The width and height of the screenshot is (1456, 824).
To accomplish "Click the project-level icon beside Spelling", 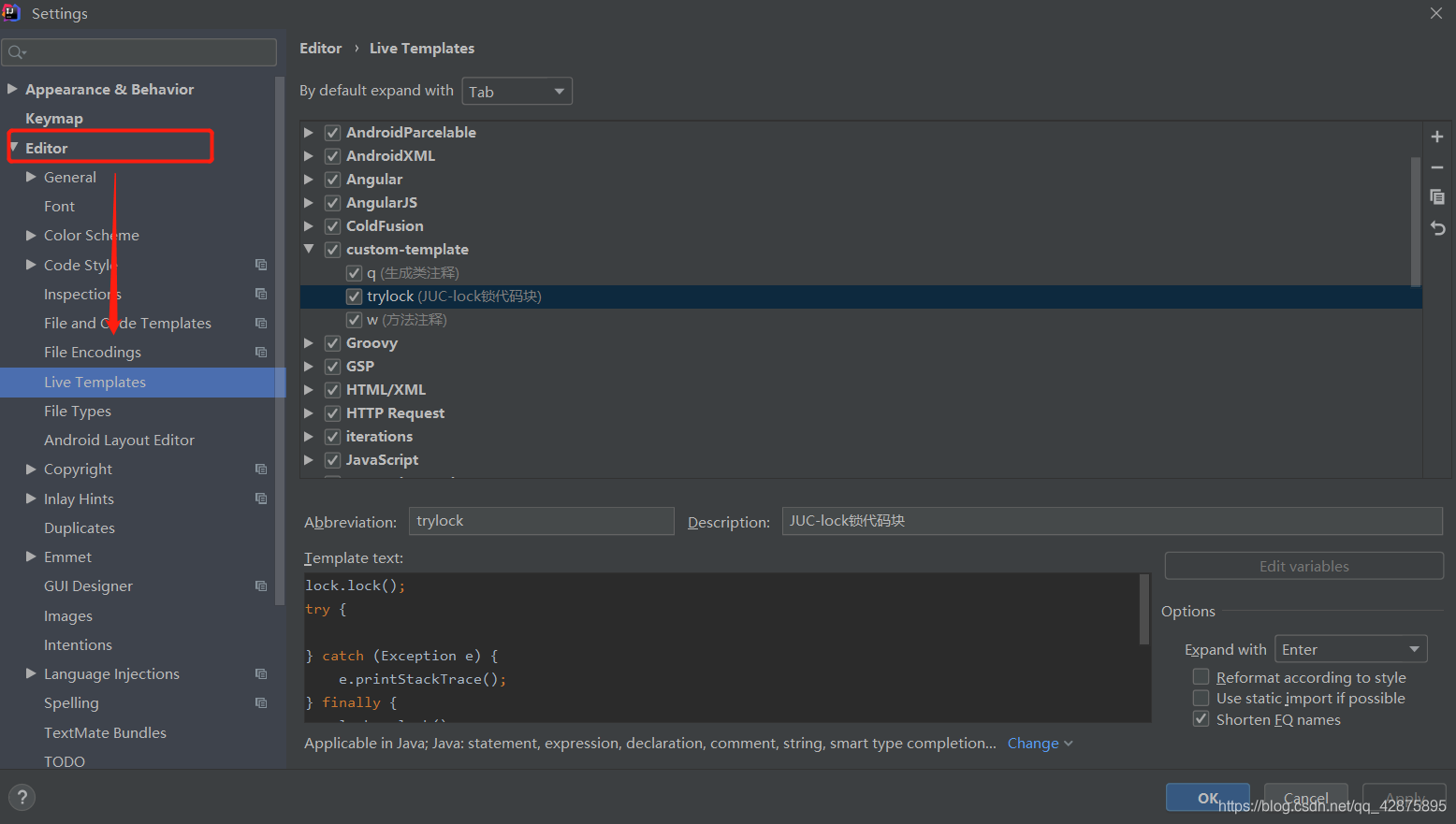I will 261,703.
